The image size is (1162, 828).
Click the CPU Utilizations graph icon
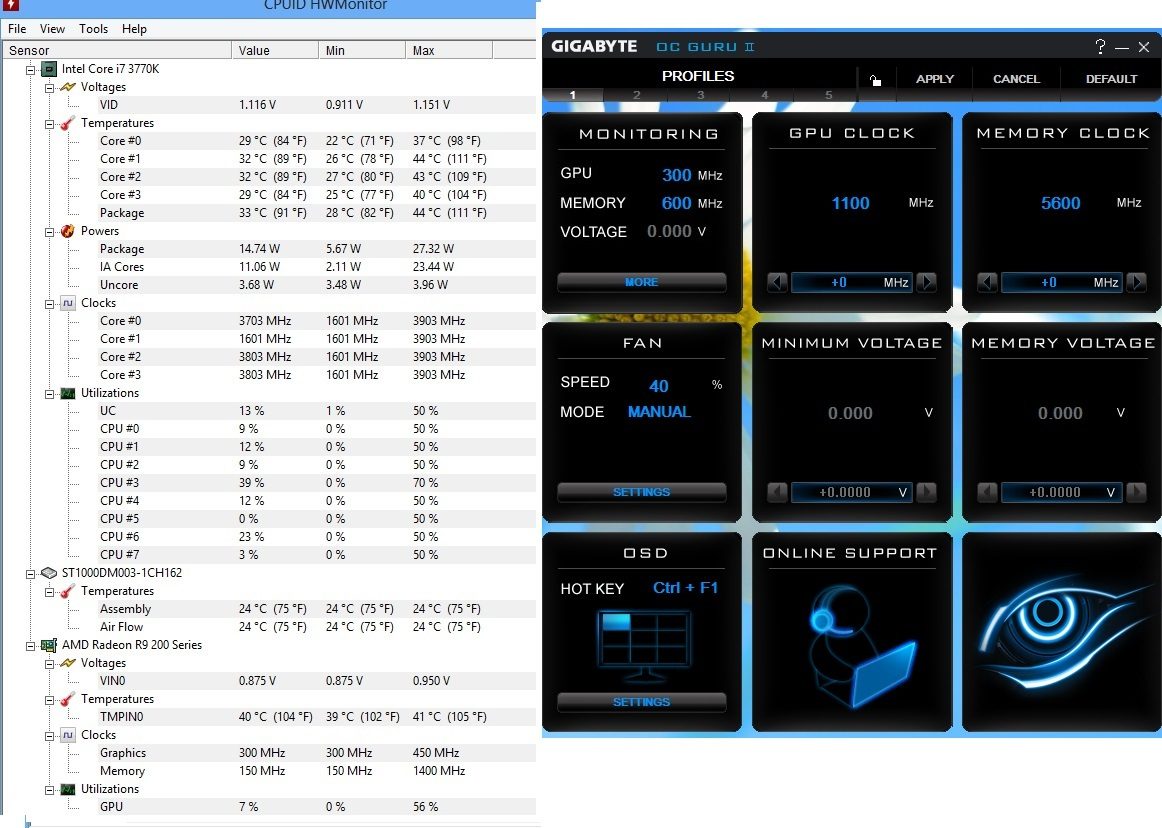[x=68, y=393]
